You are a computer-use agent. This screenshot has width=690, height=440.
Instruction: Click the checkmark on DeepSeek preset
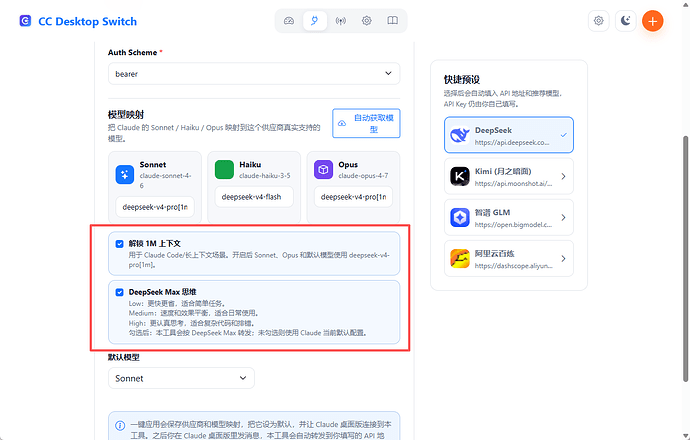[x=564, y=135]
